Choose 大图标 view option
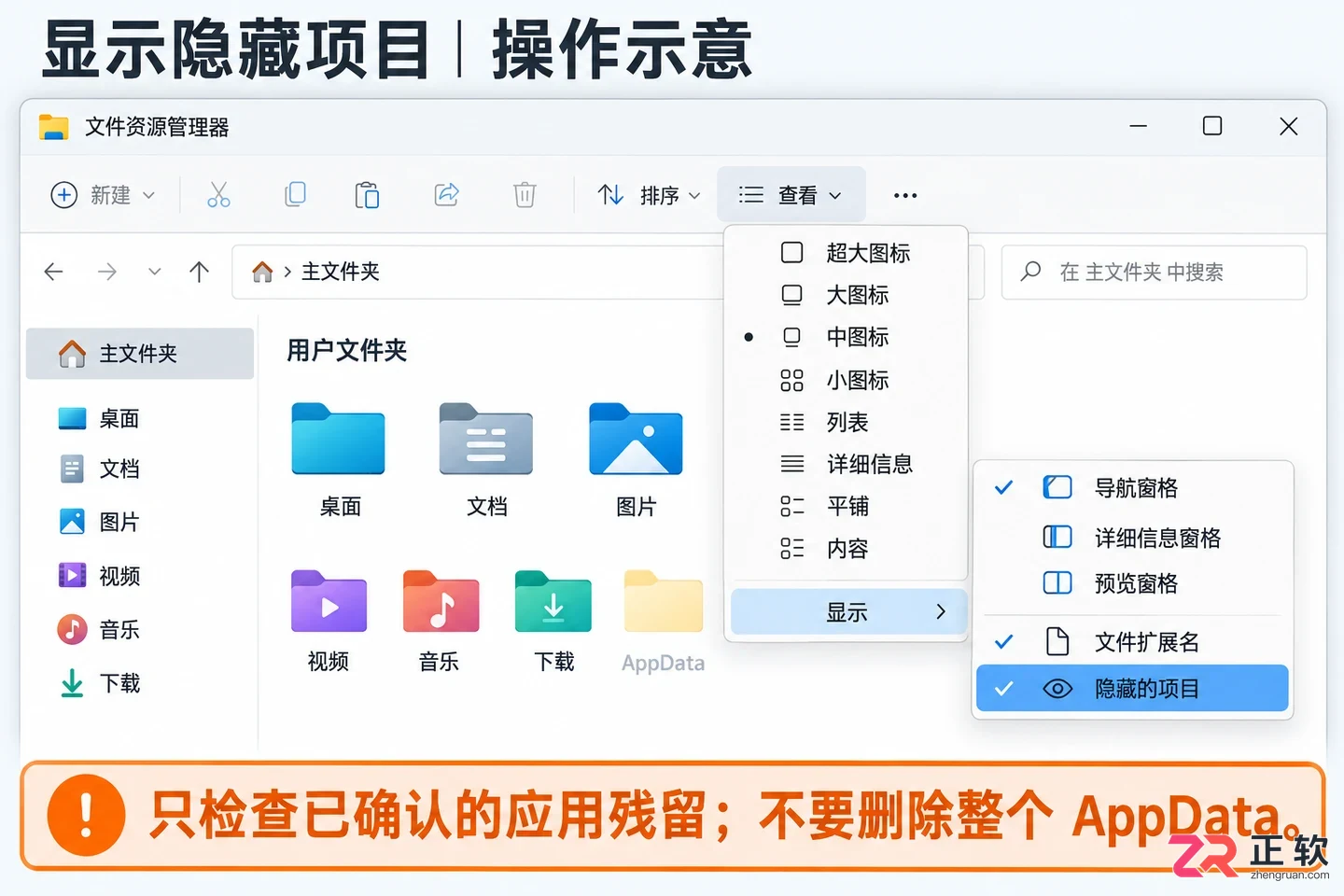This screenshot has height=896, width=1344. coord(847,295)
